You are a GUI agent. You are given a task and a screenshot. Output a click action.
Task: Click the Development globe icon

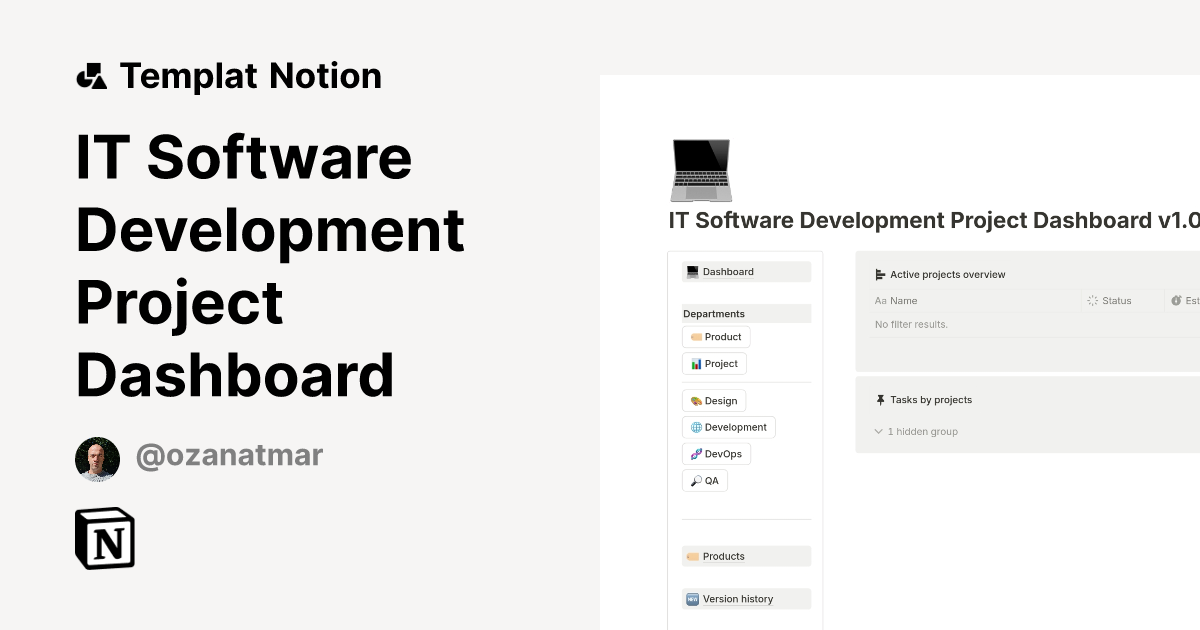[x=698, y=427]
